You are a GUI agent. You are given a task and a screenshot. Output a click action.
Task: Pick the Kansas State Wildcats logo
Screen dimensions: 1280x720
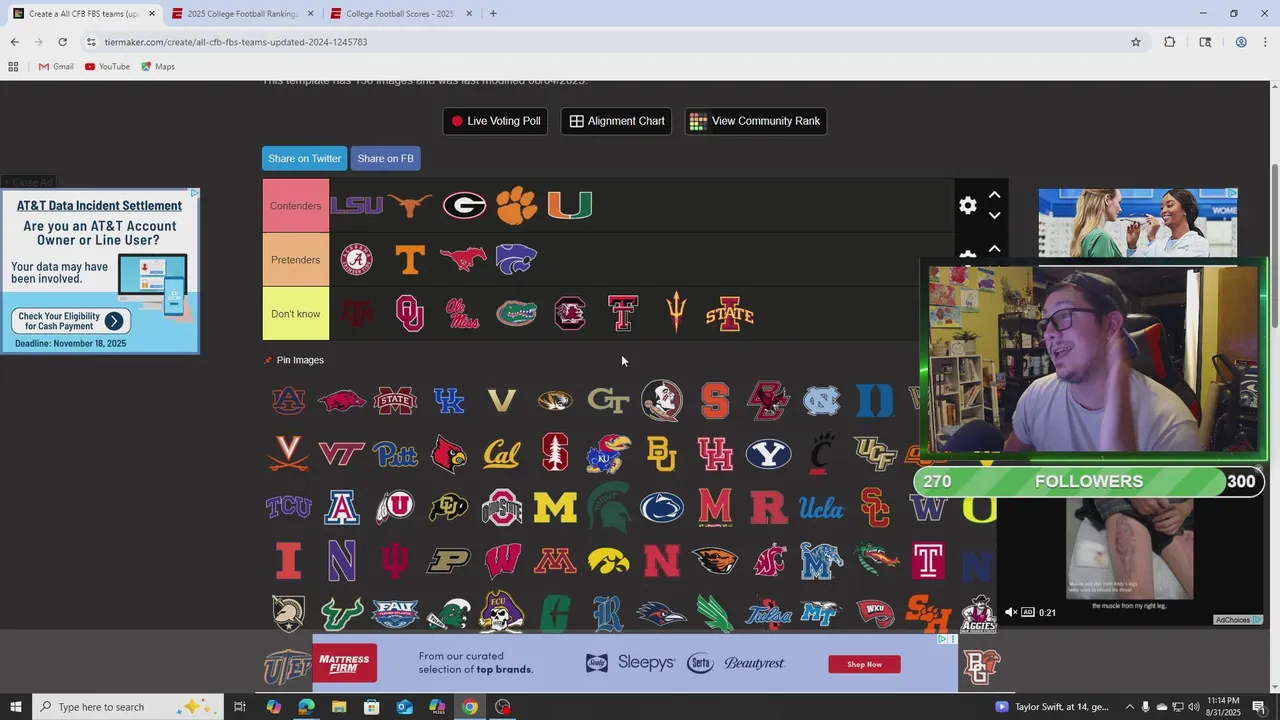pos(517,259)
